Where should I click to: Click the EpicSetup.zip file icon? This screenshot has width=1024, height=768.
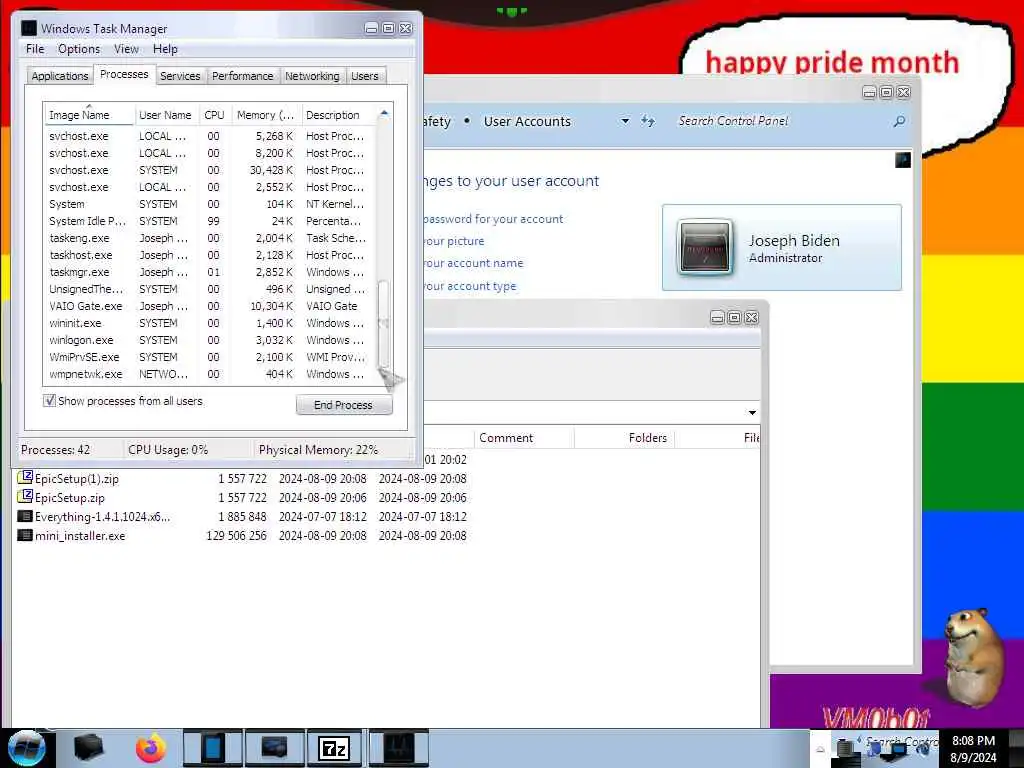(x=25, y=497)
